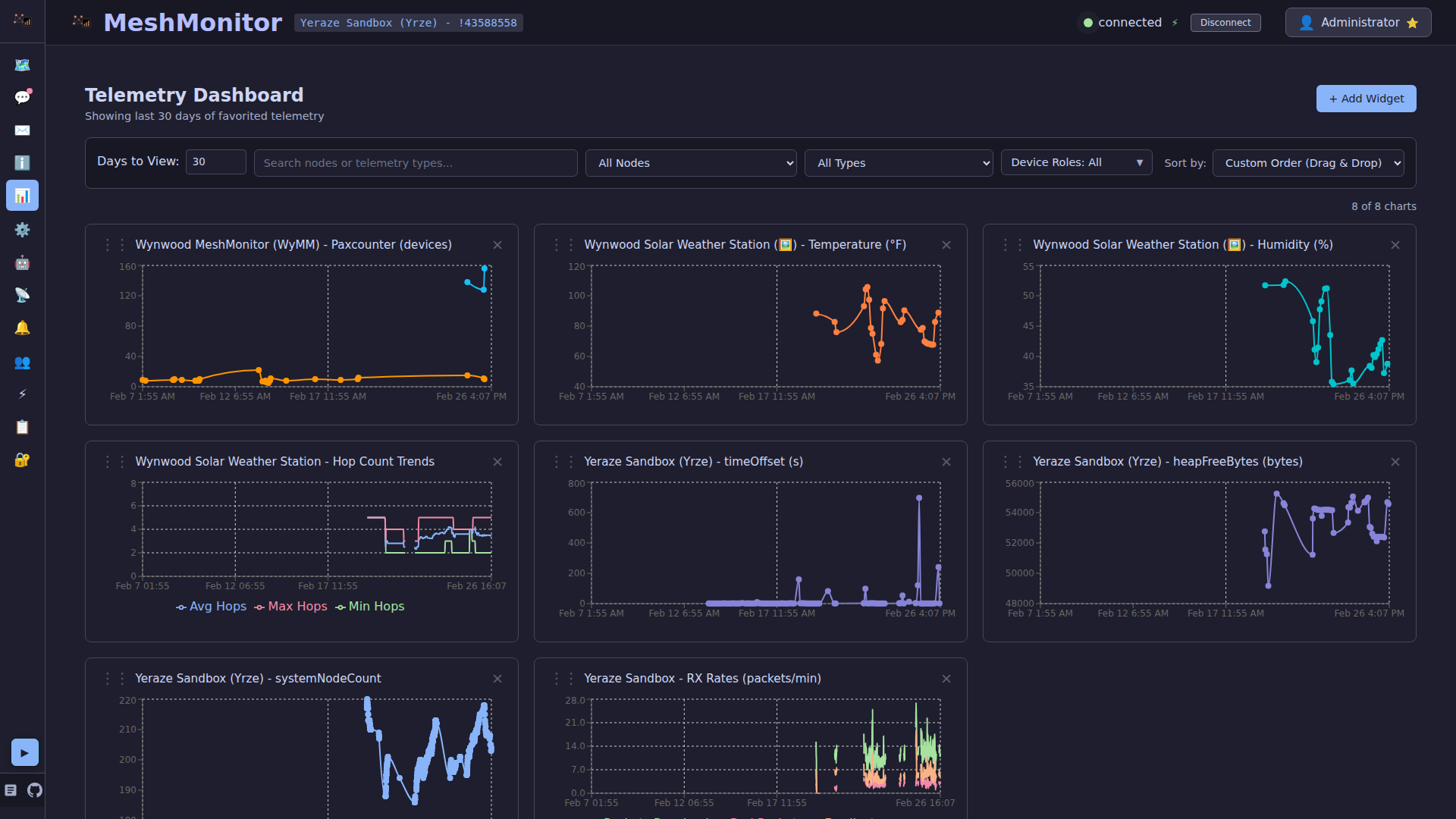Open the GitHub icon link

point(35,790)
